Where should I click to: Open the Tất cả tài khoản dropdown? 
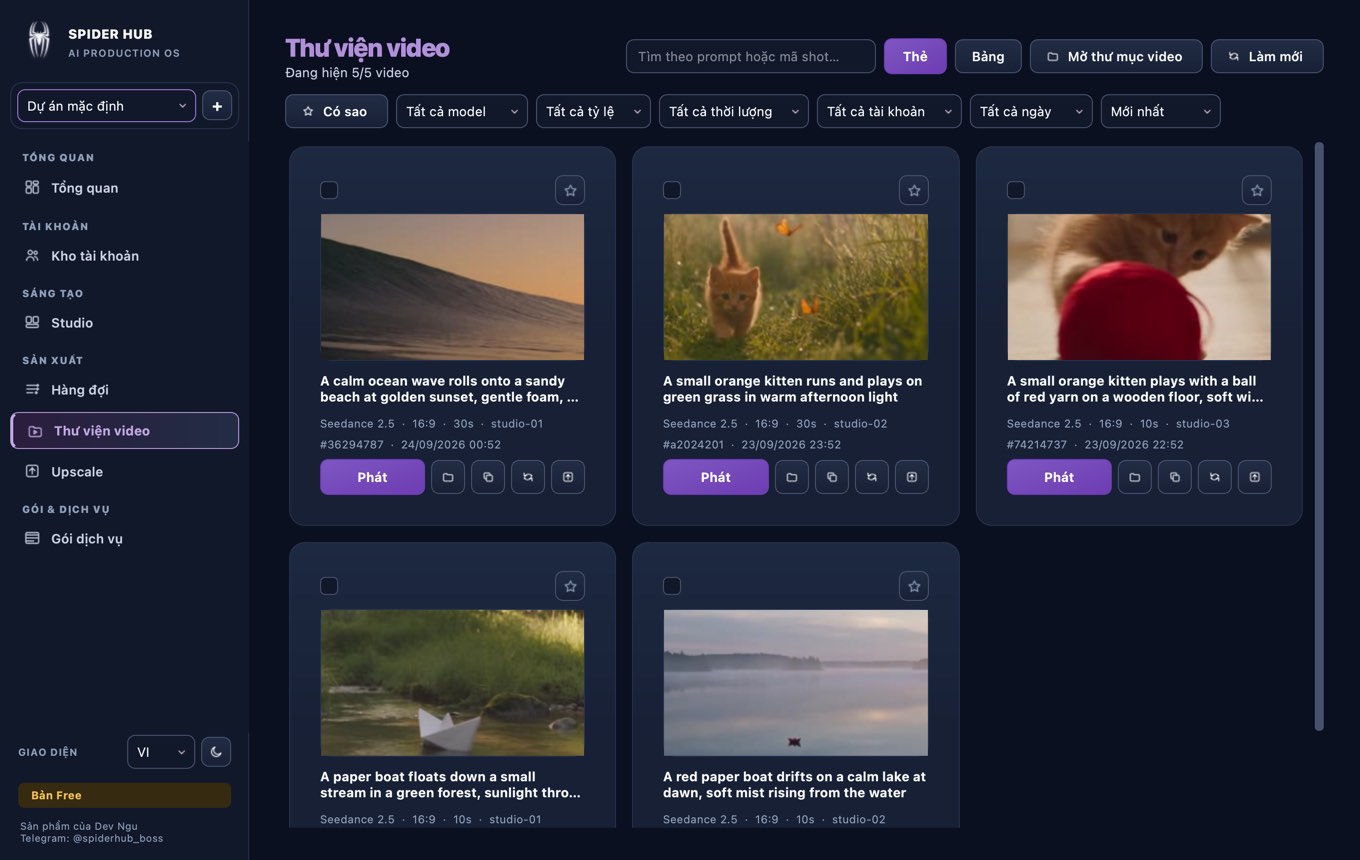pos(889,112)
